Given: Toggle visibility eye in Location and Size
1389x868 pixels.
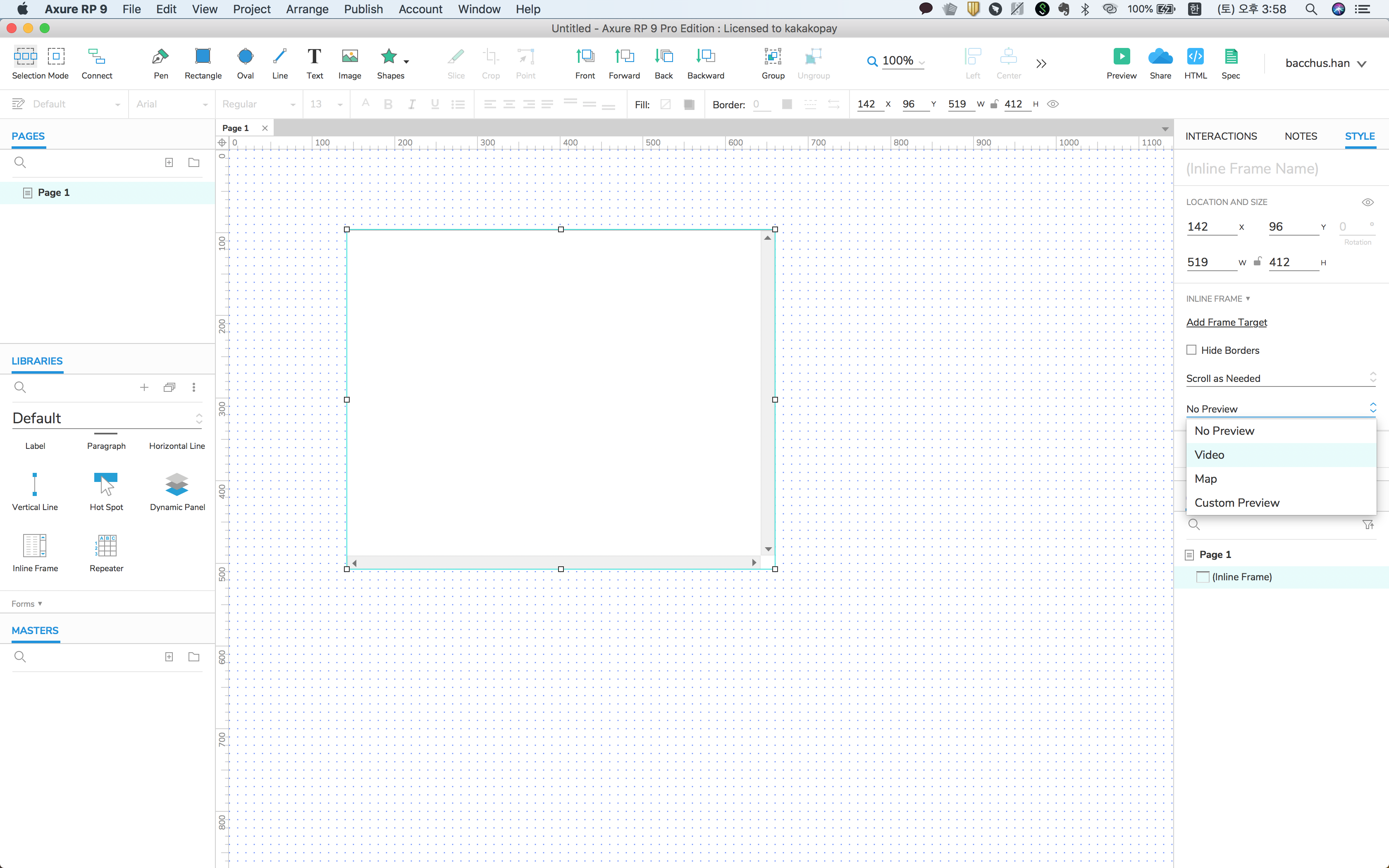Looking at the screenshot, I should [x=1367, y=202].
